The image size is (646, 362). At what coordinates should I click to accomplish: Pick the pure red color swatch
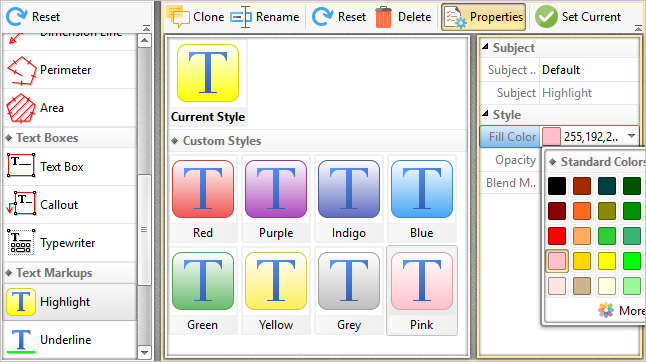point(557,236)
